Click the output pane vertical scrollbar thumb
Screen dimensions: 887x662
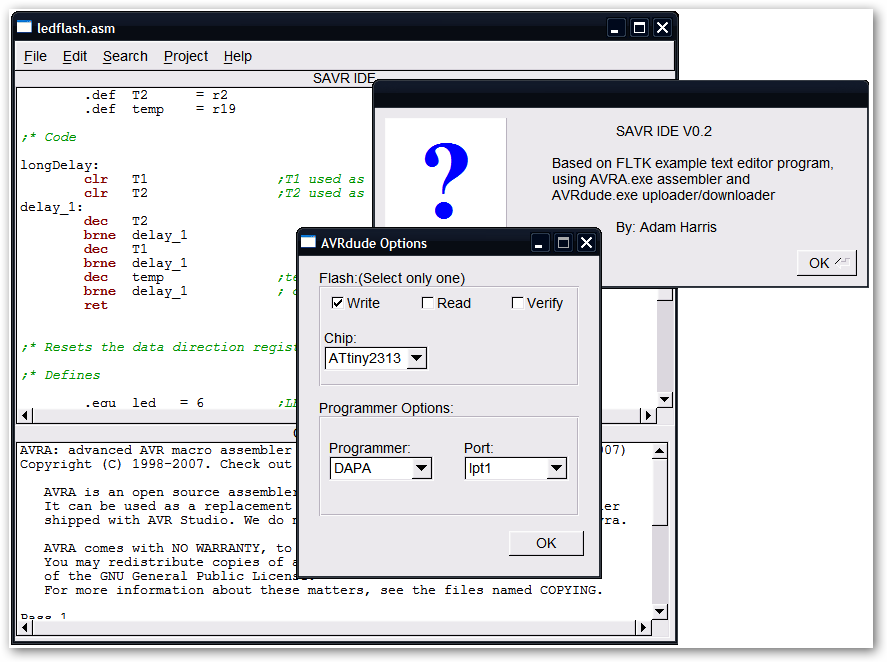click(660, 492)
